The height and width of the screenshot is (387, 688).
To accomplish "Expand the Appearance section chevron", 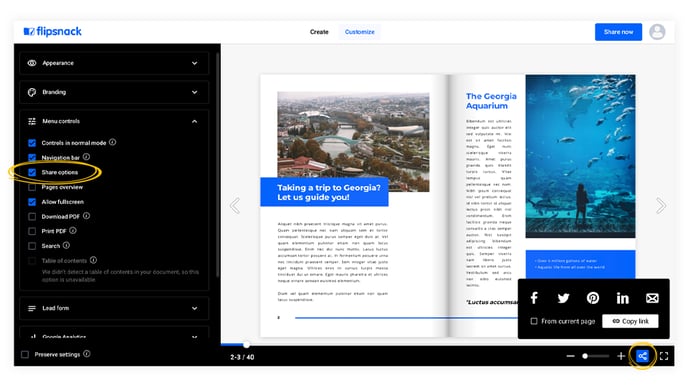I will (194, 63).
